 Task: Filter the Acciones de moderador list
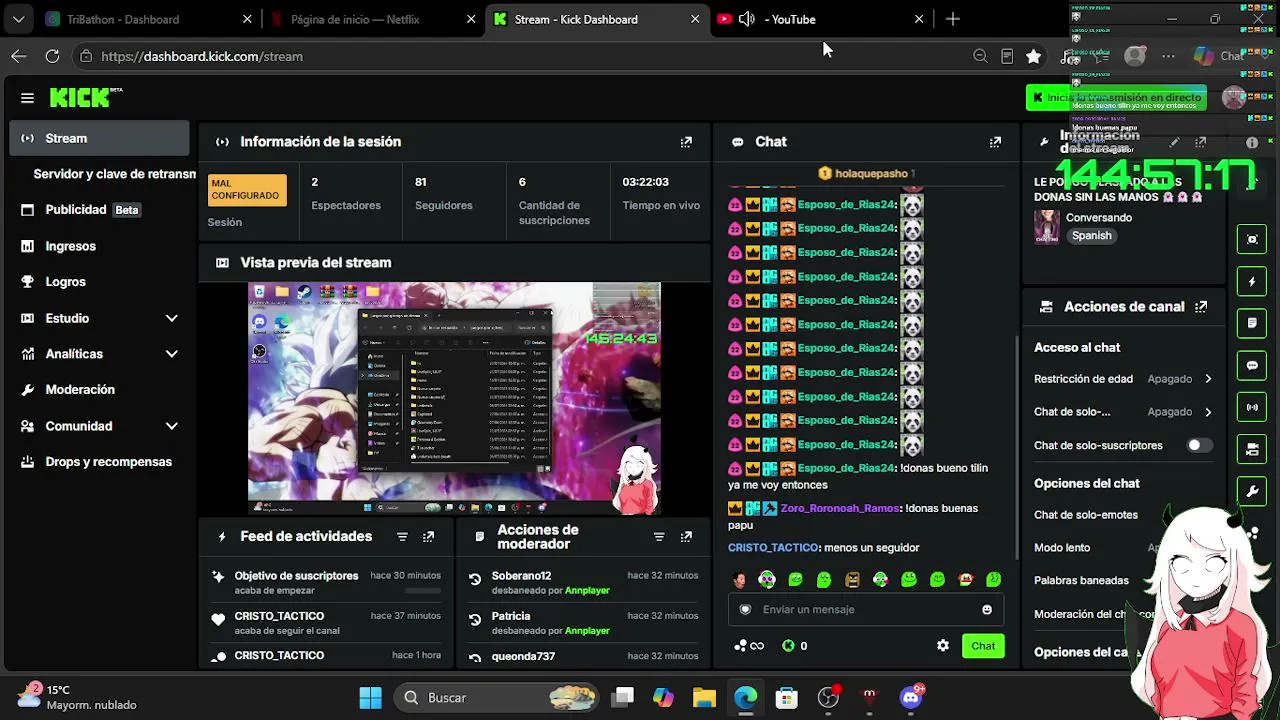coord(659,537)
